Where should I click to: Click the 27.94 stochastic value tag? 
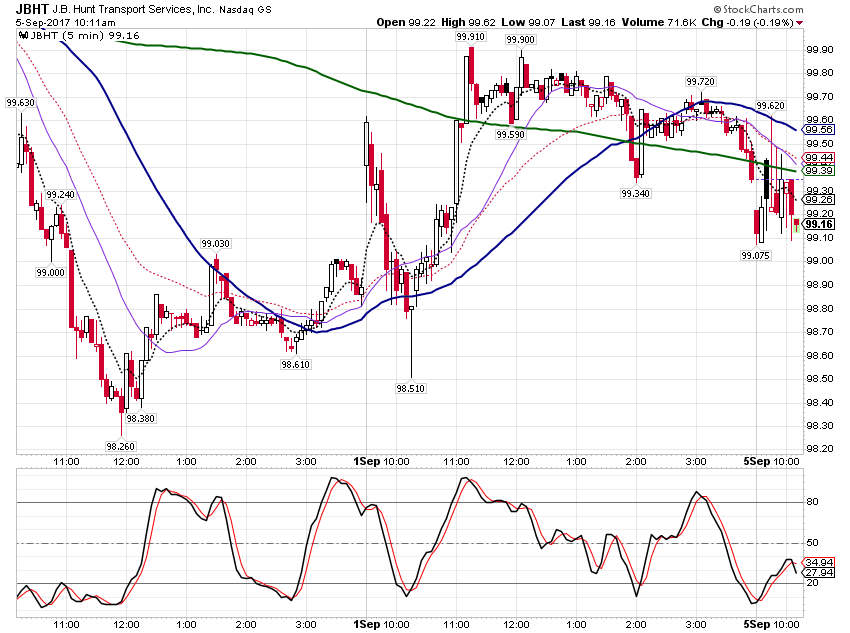(x=819, y=572)
